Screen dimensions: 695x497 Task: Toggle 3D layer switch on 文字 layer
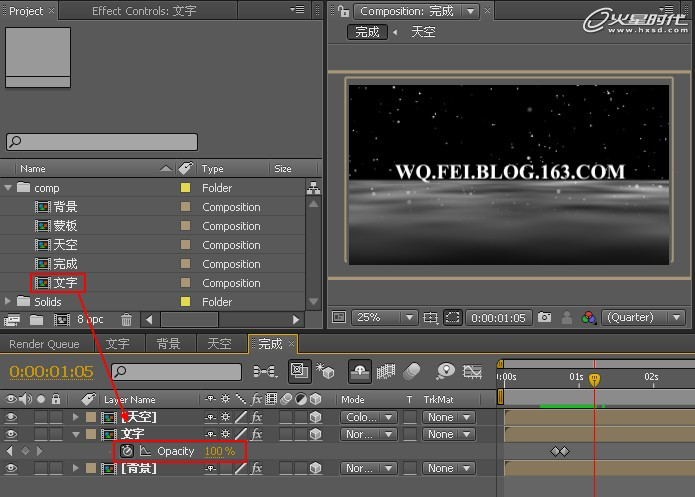coord(315,434)
